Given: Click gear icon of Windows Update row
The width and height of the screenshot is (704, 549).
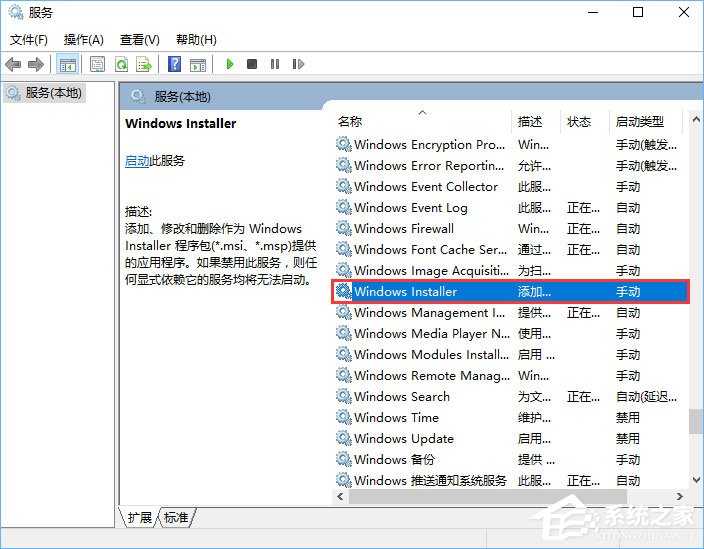Looking at the screenshot, I should (x=343, y=438).
